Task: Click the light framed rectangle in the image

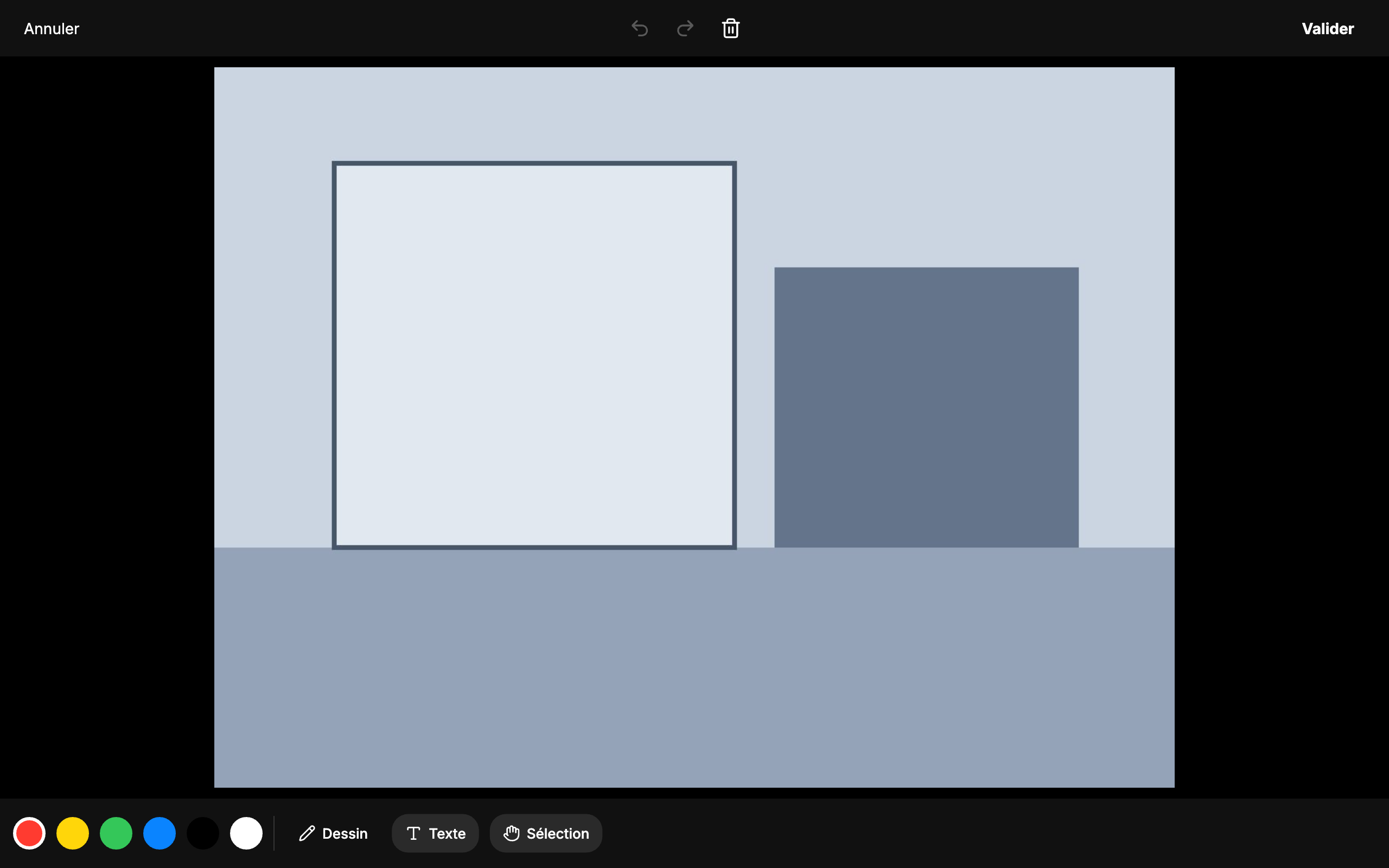Action: coord(534,355)
